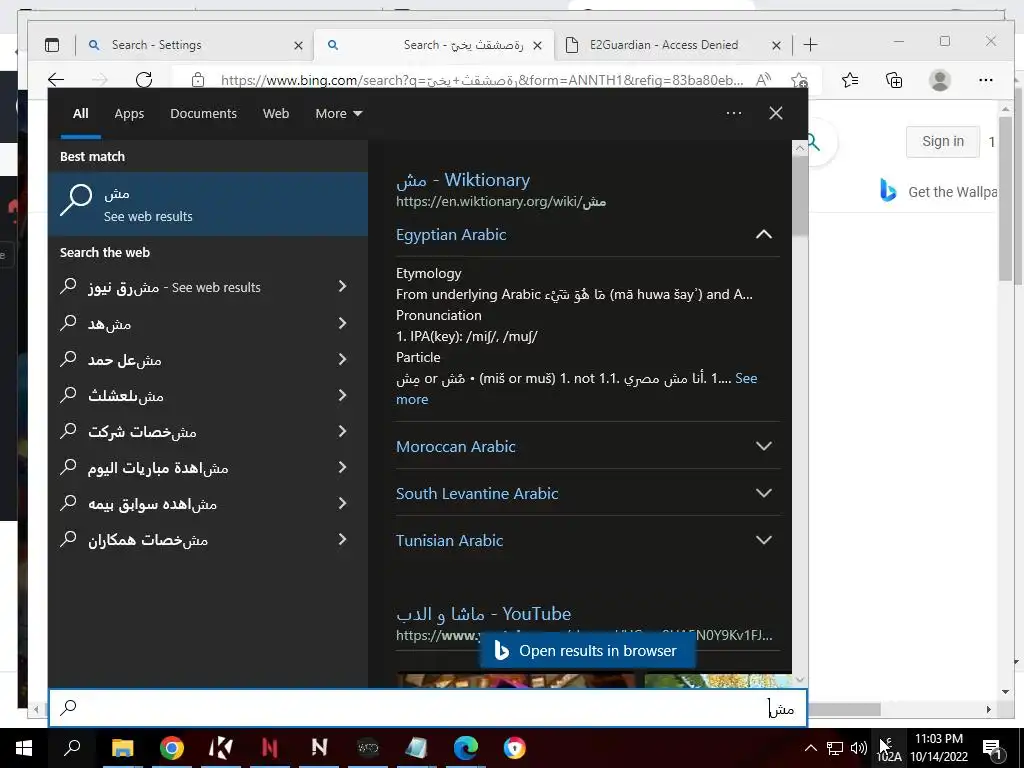The image size is (1024, 768).
Task: Select best match مش See web results
Action: pyautogui.click(x=208, y=204)
